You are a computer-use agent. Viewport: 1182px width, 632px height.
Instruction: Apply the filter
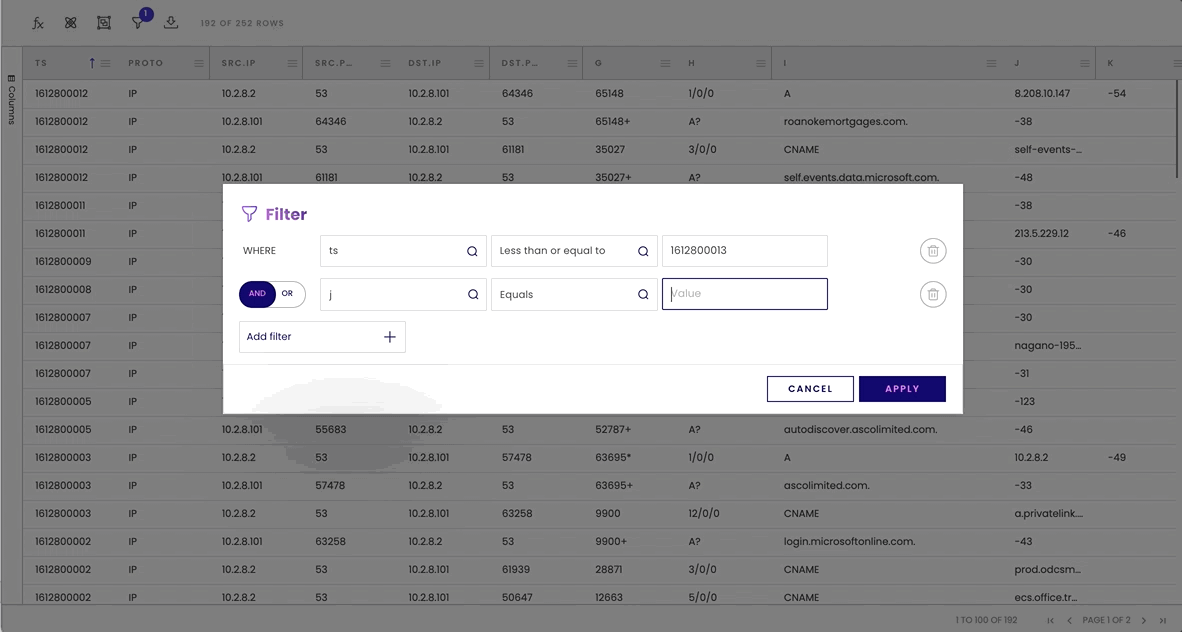(902, 389)
